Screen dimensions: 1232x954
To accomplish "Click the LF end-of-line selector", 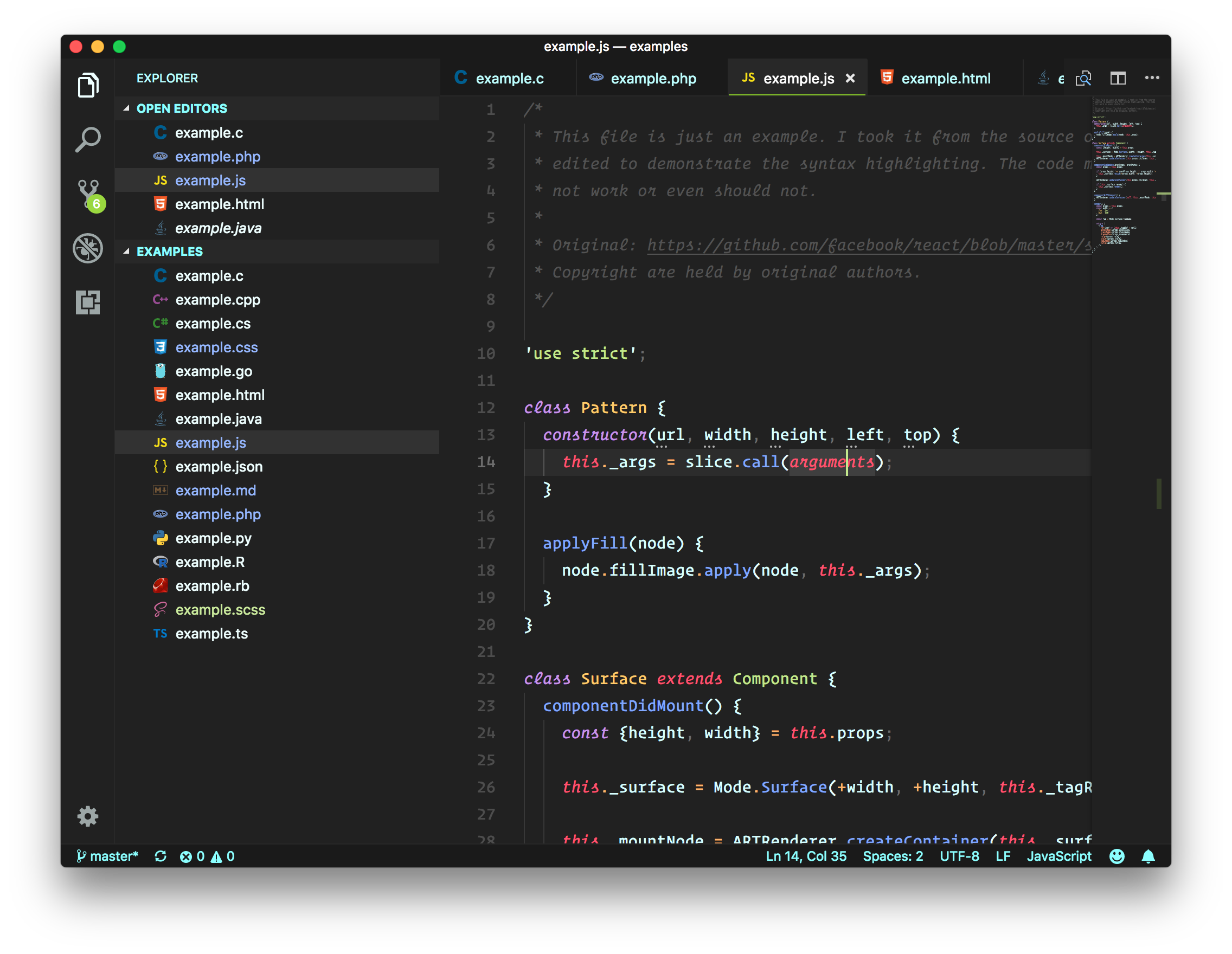I will (x=1003, y=856).
